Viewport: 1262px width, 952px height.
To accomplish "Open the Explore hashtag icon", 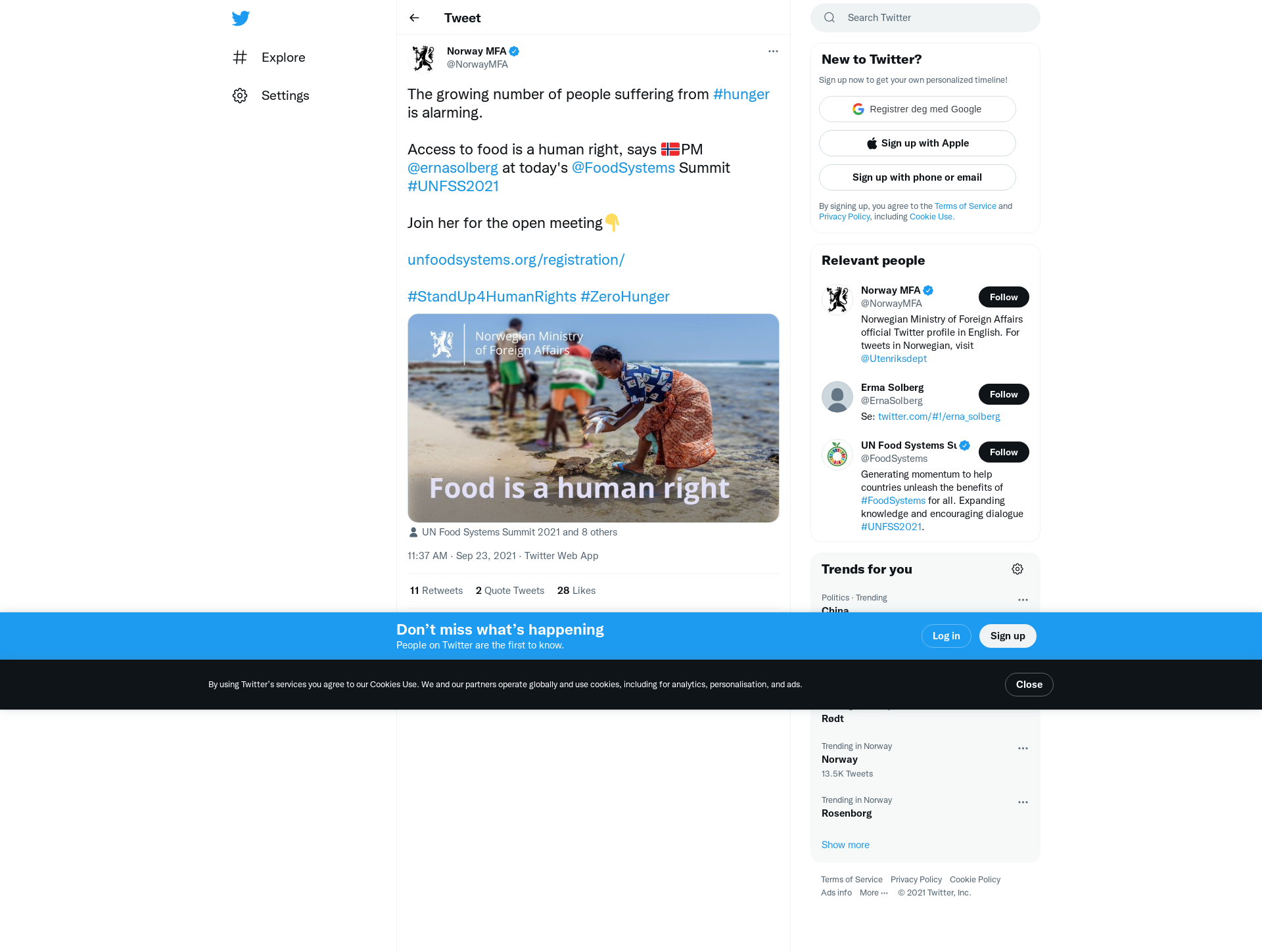I will [240, 57].
